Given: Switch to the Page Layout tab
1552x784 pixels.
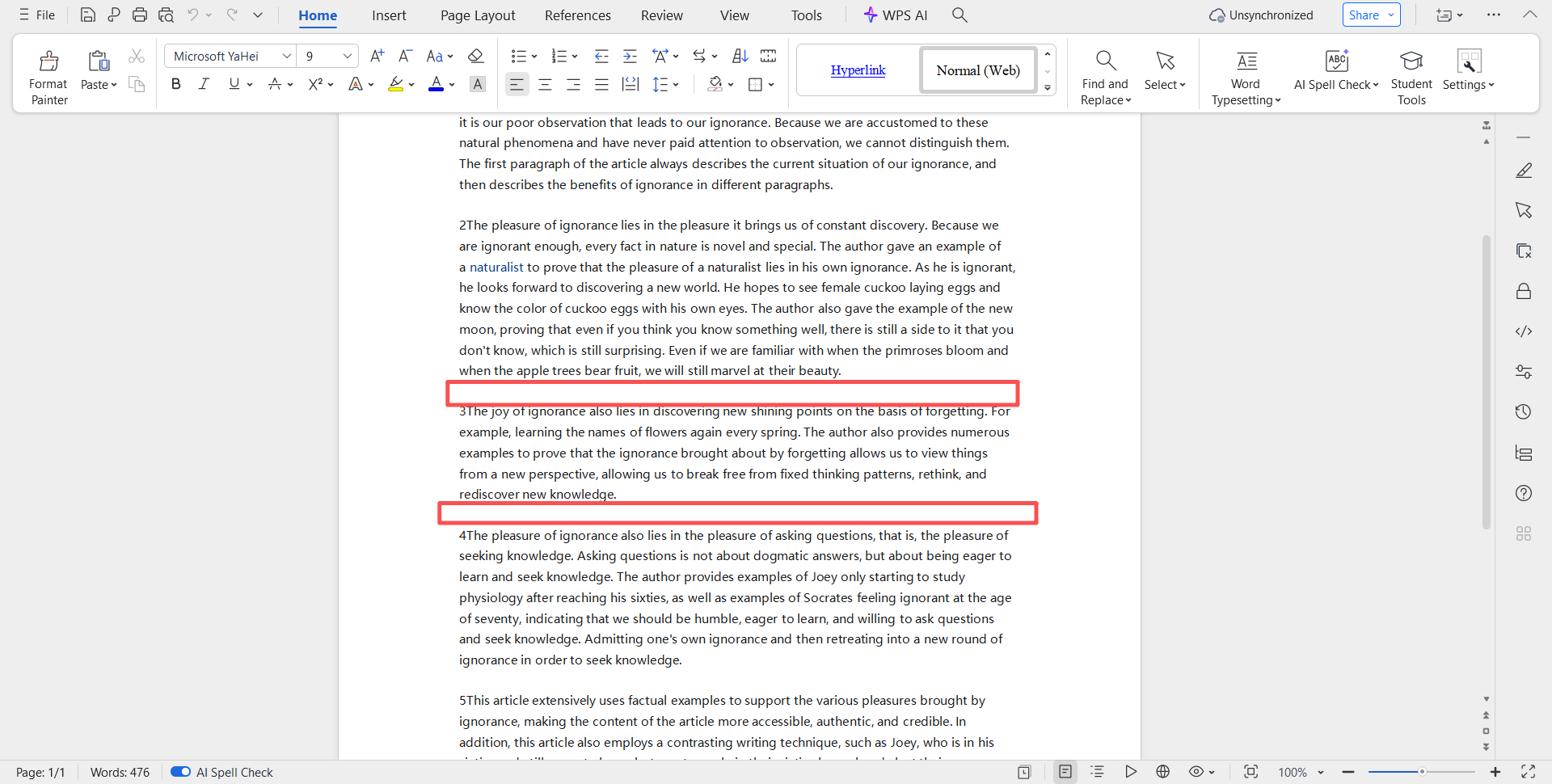Looking at the screenshot, I should [x=477, y=15].
